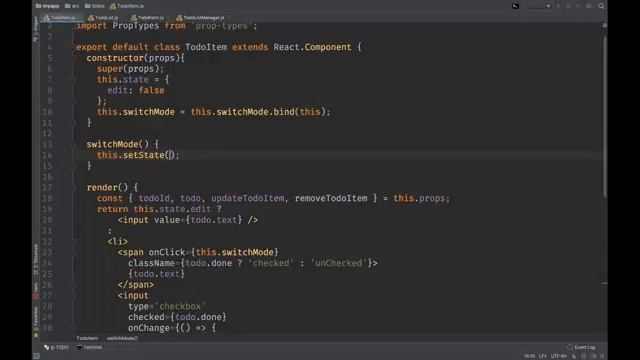Image resolution: width=640 pixels, height=360 pixels.
Task: Click the src folder breadcrumb
Action: (72, 6)
